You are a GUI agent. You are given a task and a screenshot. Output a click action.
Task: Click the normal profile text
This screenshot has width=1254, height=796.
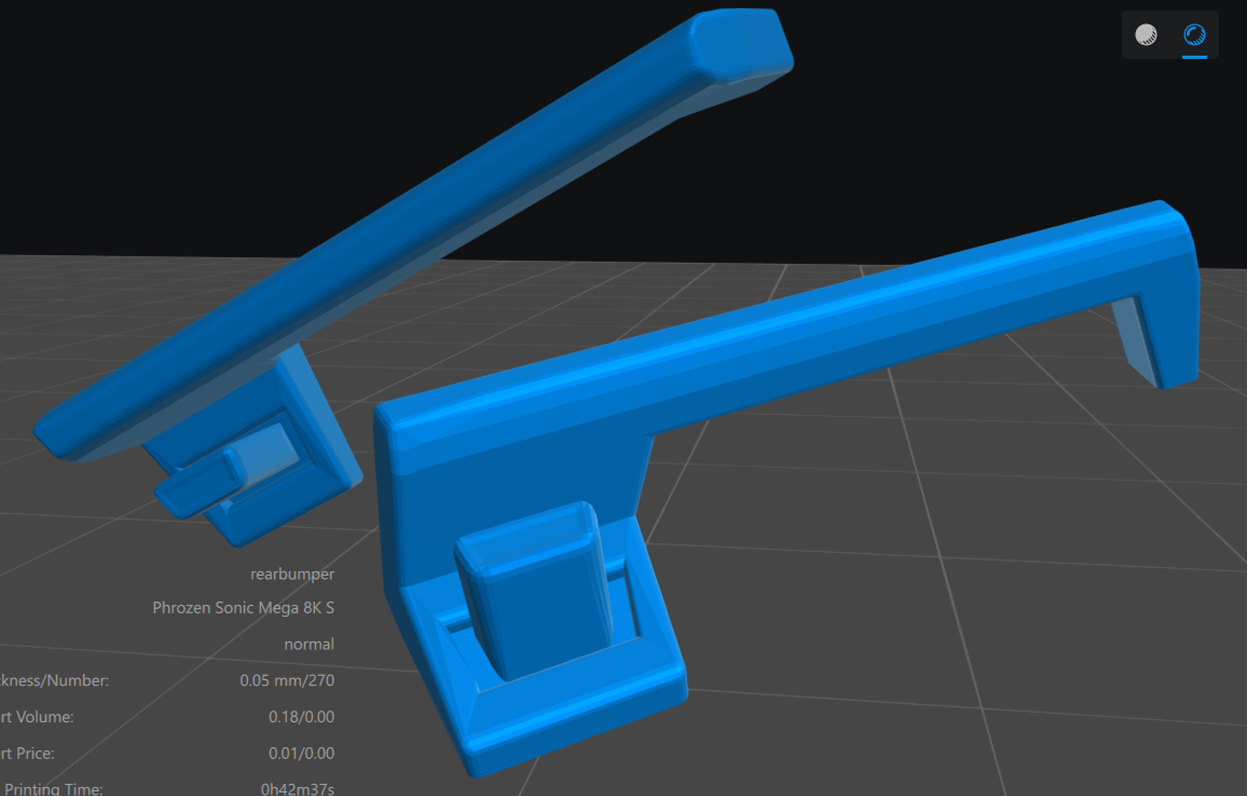[308, 644]
